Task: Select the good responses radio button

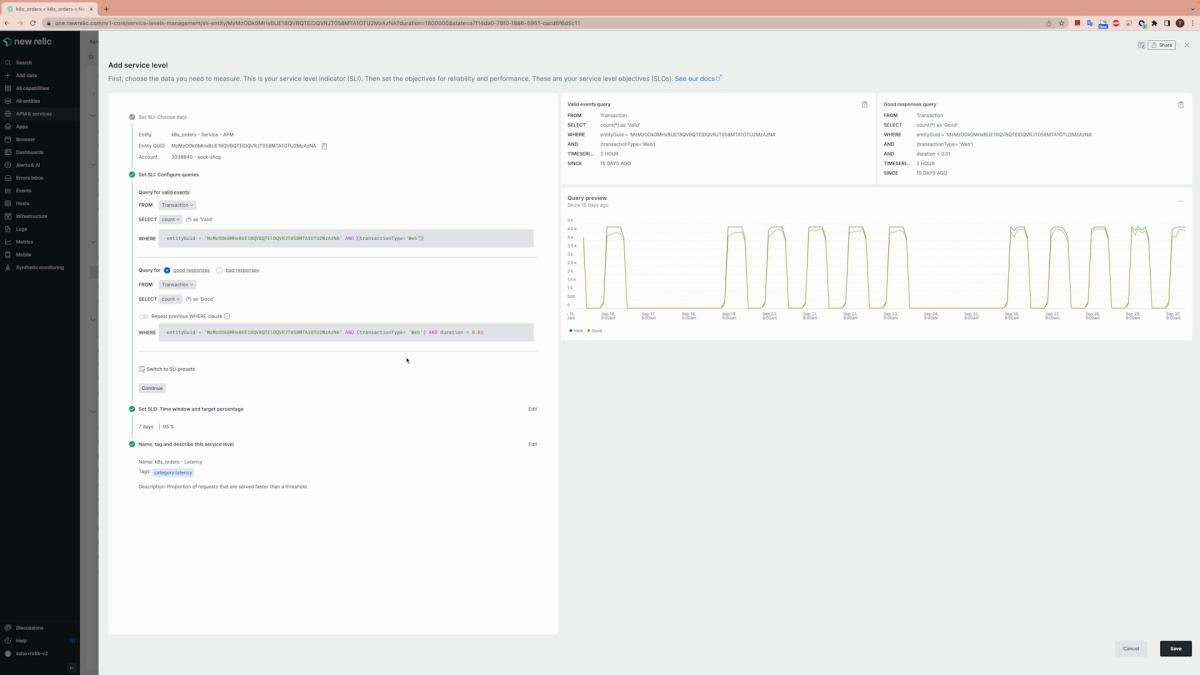Action: tap(167, 270)
